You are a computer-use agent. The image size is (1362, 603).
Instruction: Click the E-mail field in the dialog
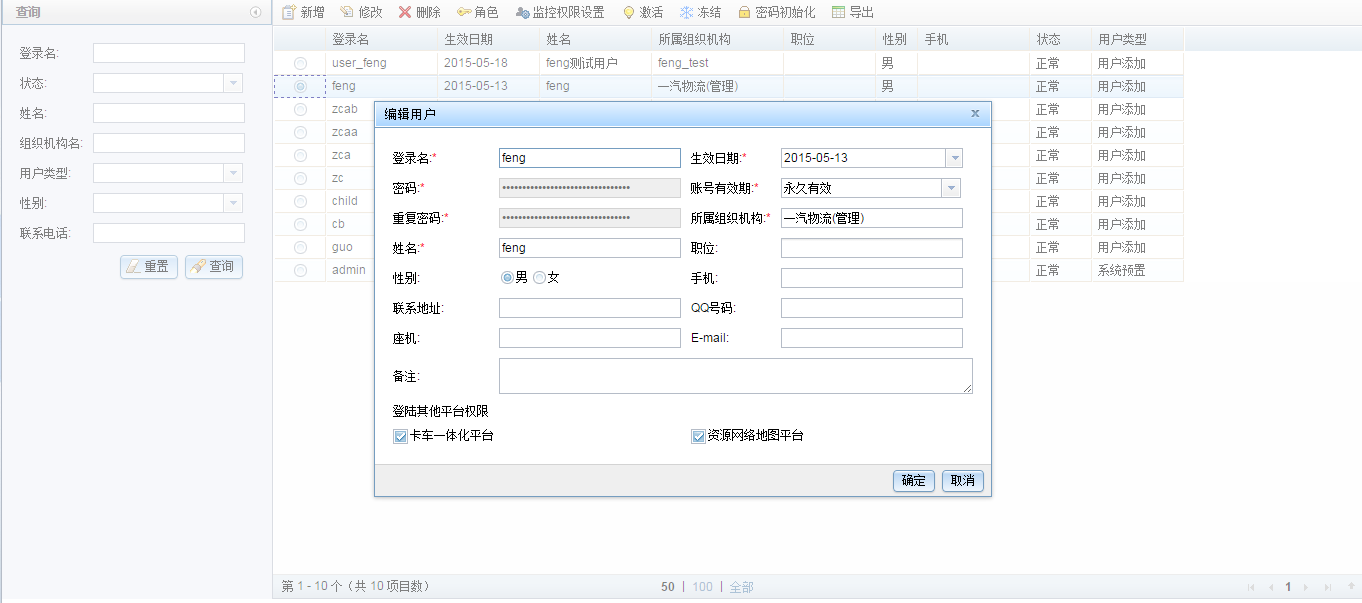coord(872,338)
